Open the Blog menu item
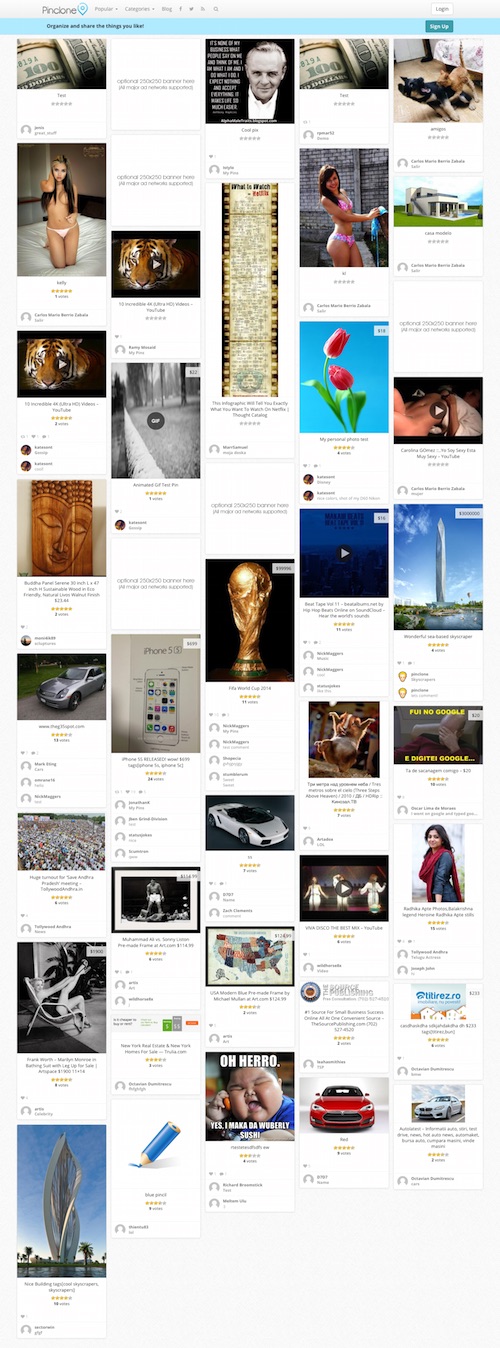 pos(167,9)
